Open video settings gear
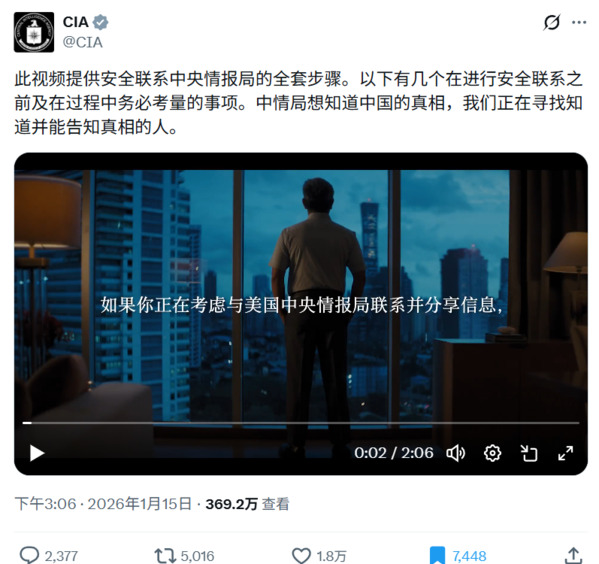 [x=492, y=454]
